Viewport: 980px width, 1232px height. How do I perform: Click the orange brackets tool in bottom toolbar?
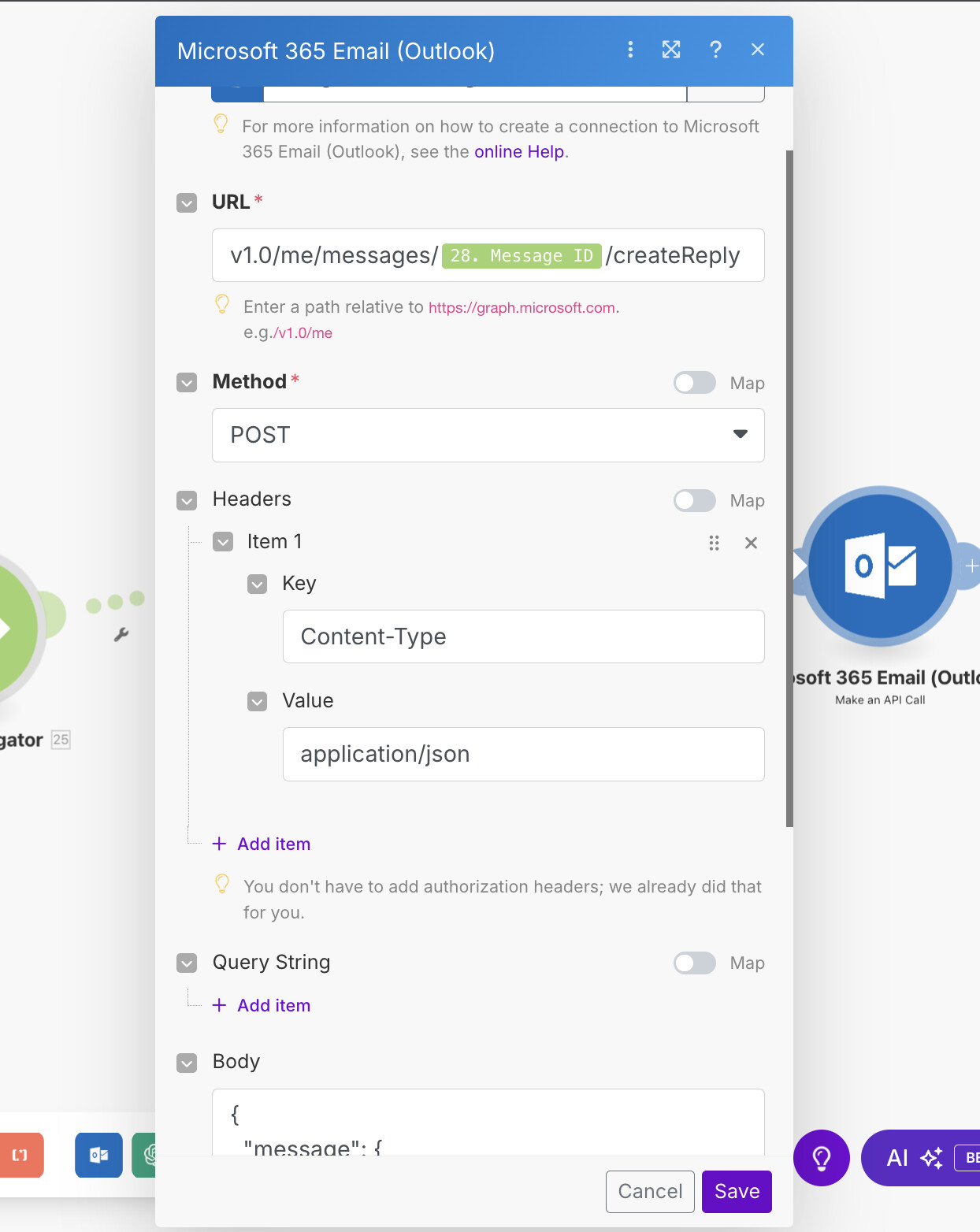20,1155
